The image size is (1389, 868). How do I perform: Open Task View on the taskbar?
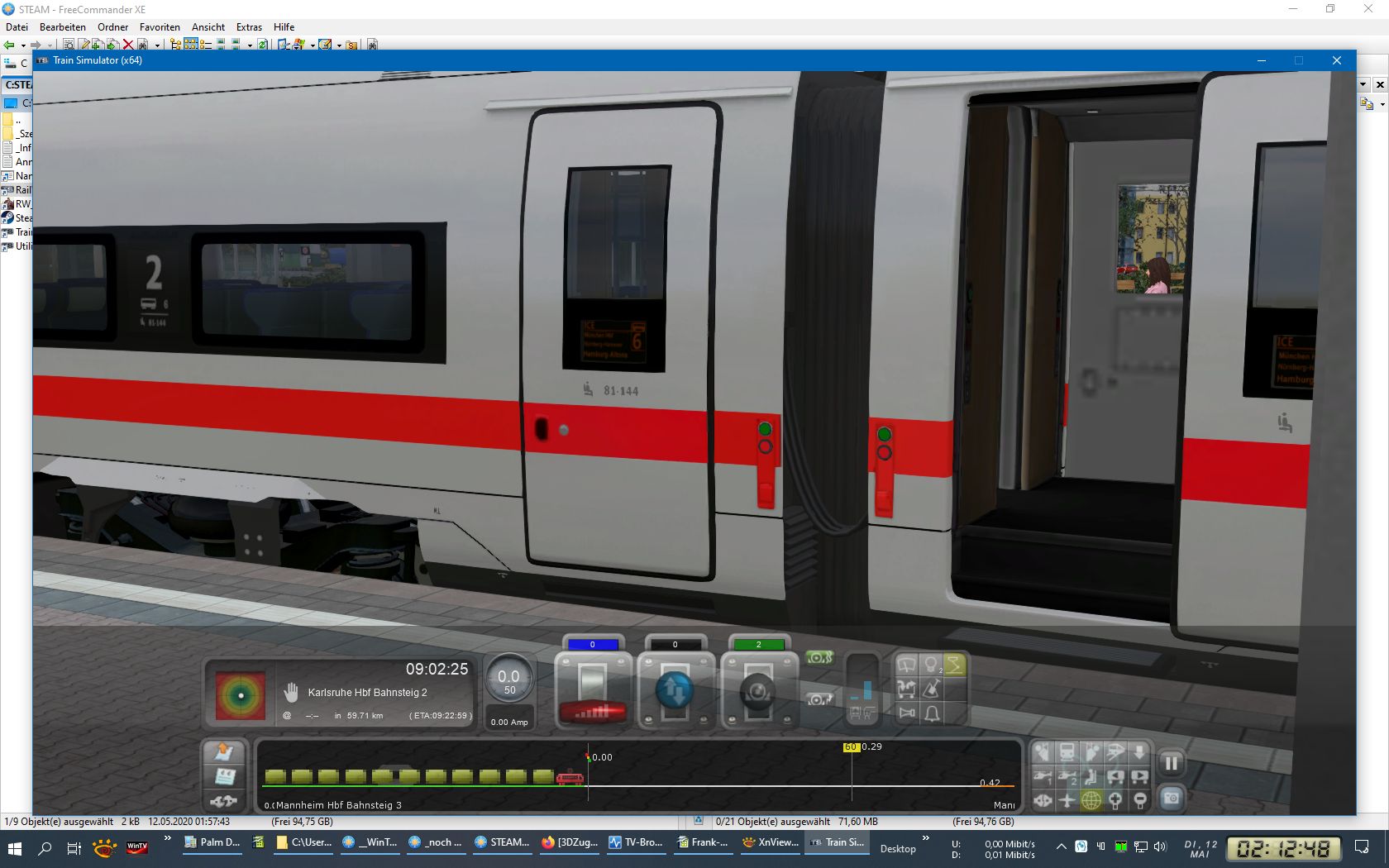74,848
